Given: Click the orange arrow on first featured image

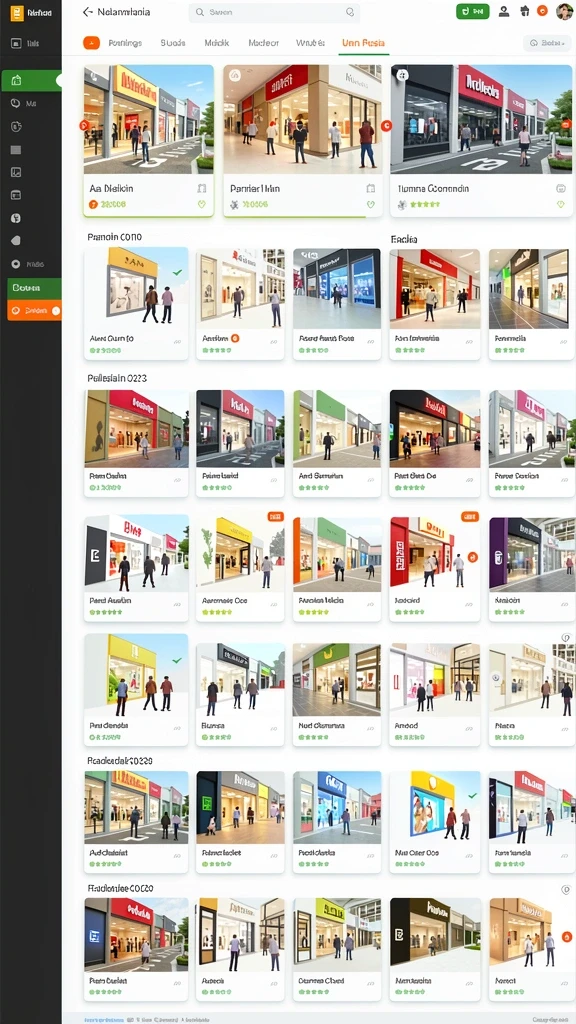Looking at the screenshot, I should (x=84, y=125).
